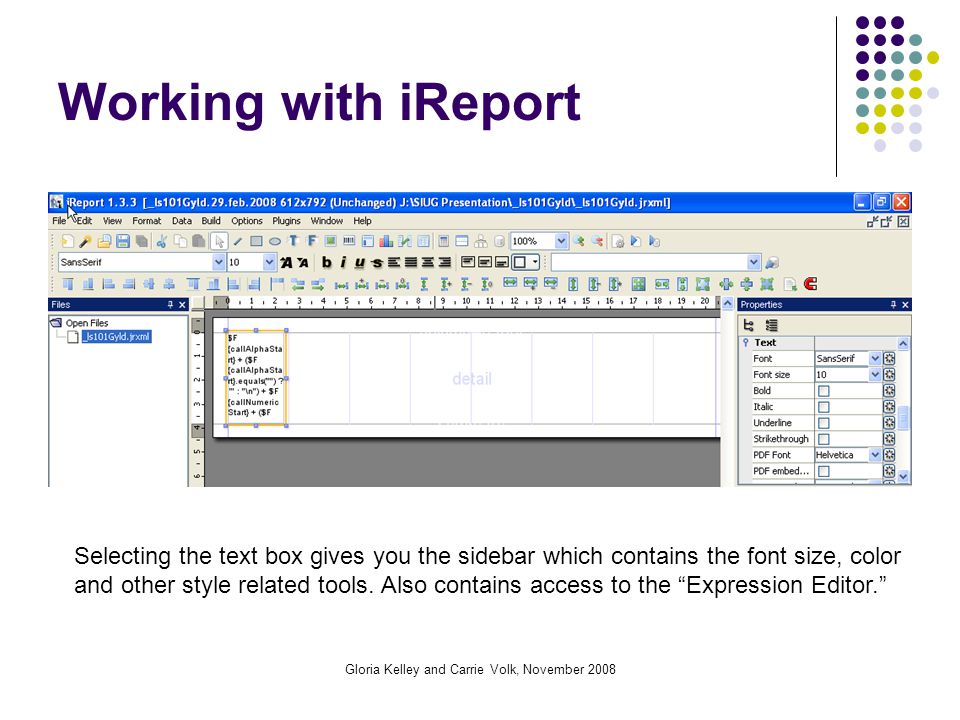Screen dimensions: 960x720
Task: Select the arrow pointer tool
Action: [x=219, y=242]
